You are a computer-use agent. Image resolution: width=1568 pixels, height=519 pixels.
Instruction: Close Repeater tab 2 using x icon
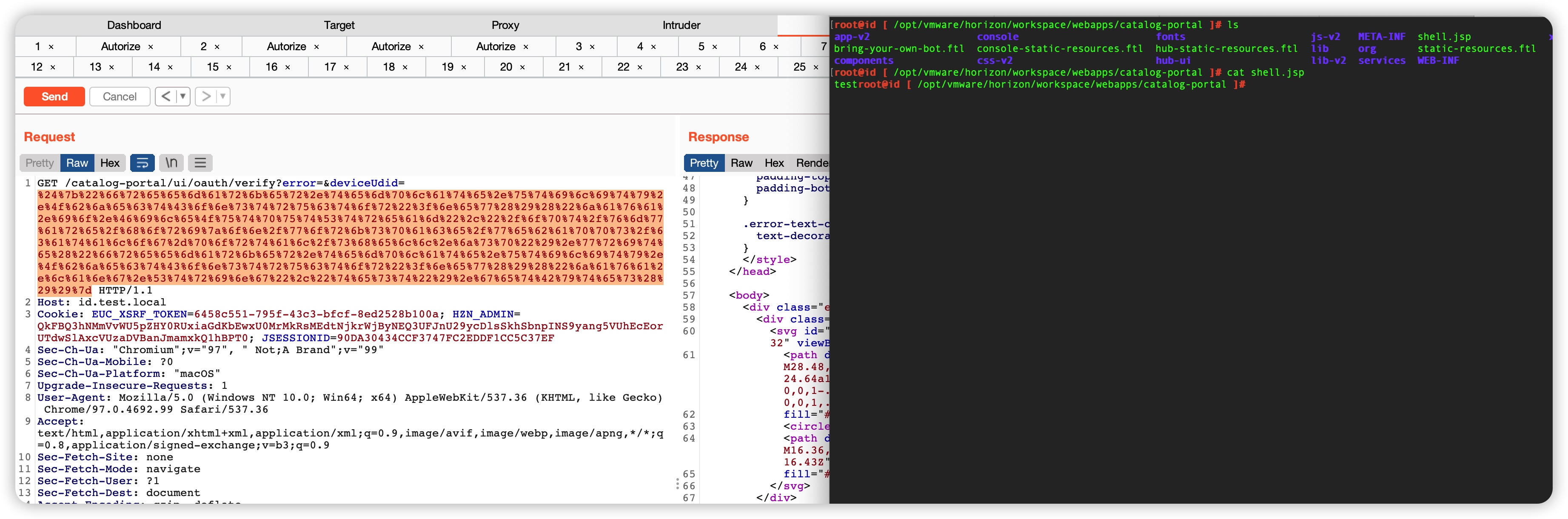point(217,47)
